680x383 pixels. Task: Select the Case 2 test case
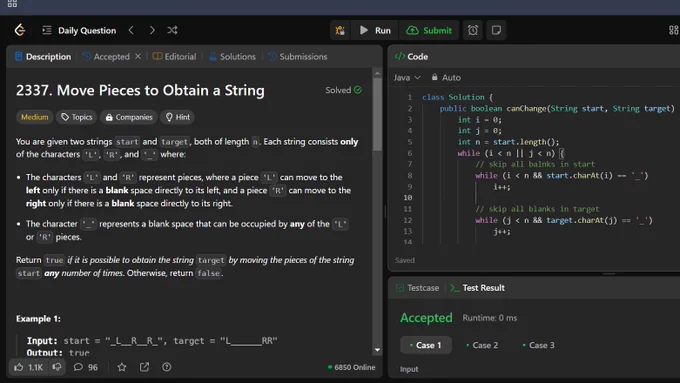(x=482, y=345)
